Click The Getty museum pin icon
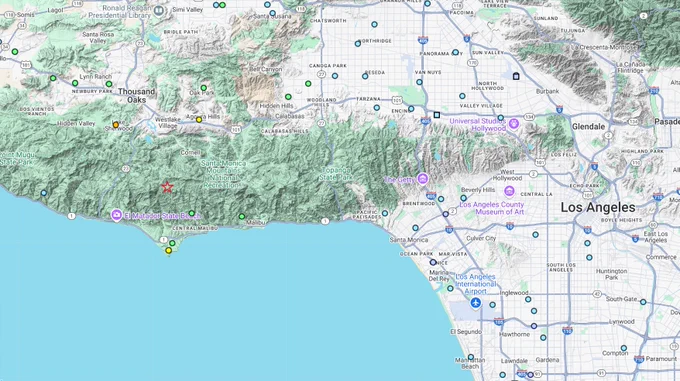The width and height of the screenshot is (680, 381). click(423, 179)
